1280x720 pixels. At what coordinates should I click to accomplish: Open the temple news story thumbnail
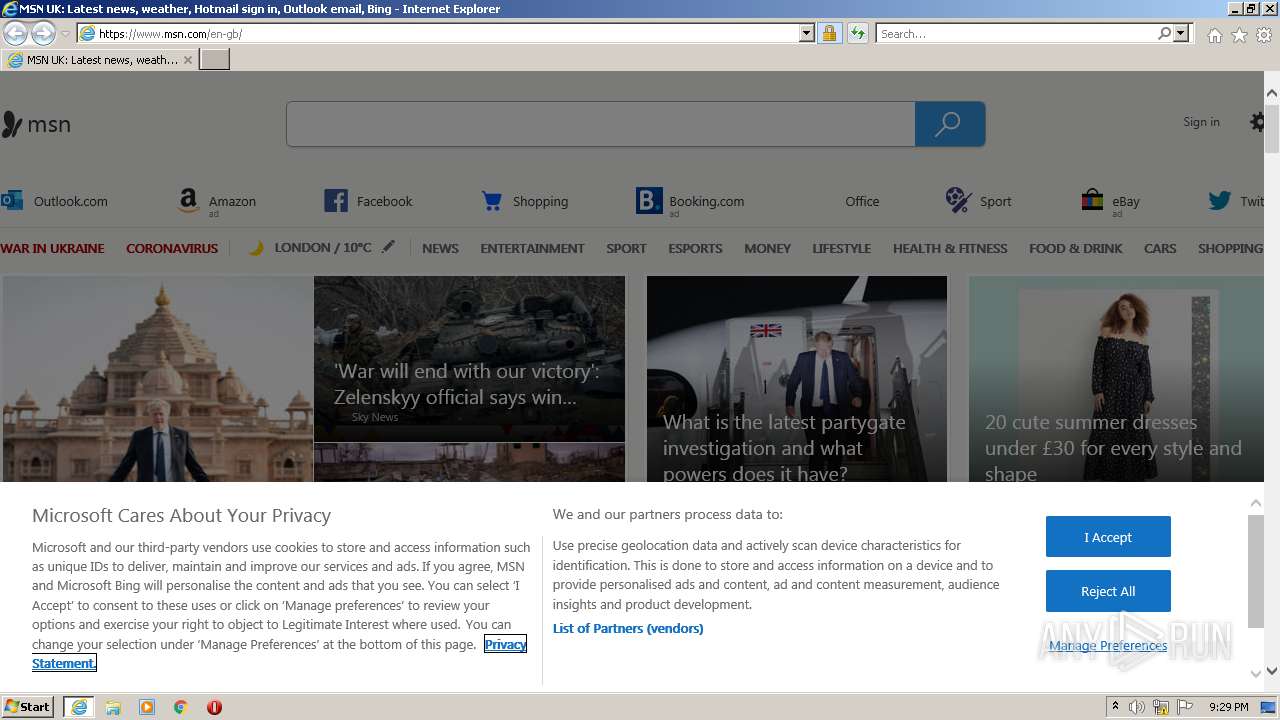(x=157, y=379)
